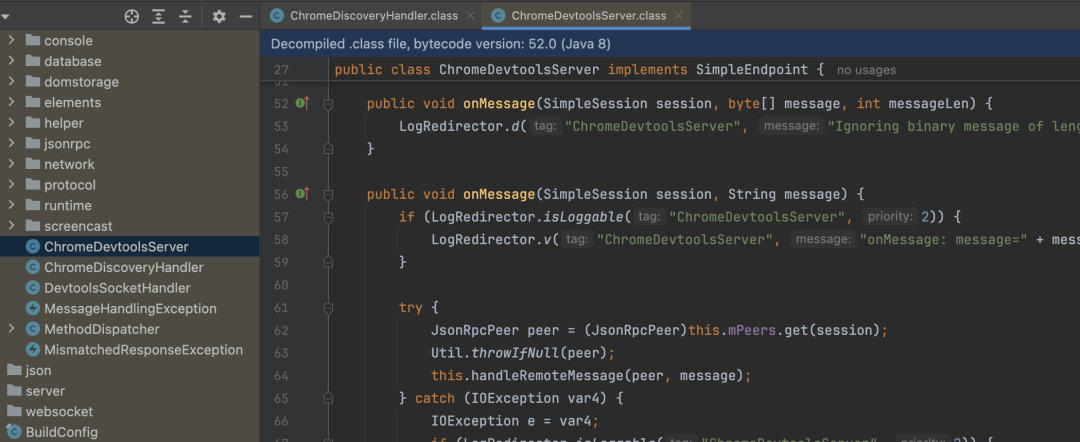Select the server folder

[x=45, y=391]
